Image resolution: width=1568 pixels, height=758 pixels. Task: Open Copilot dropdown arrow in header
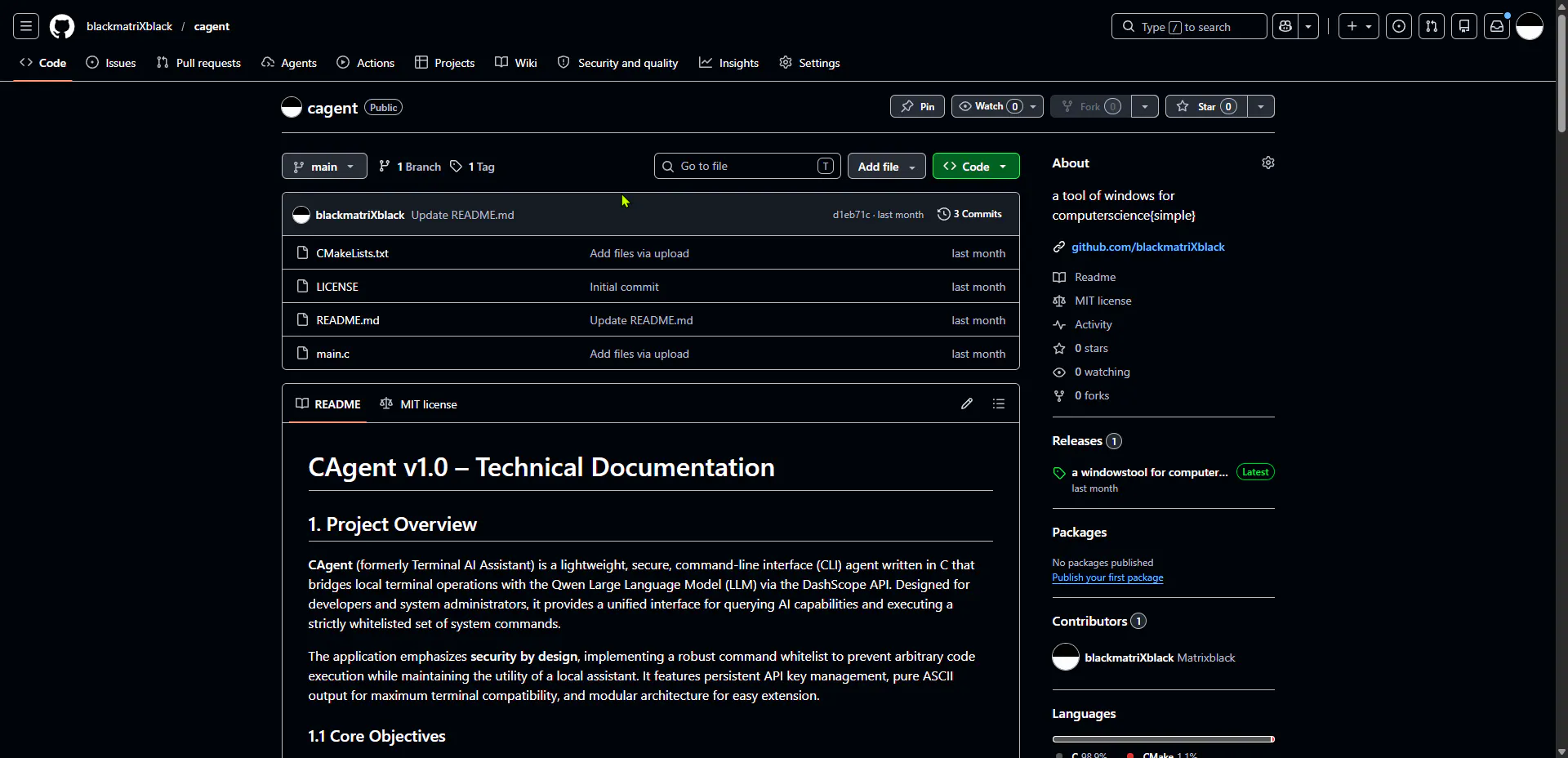point(1308,26)
